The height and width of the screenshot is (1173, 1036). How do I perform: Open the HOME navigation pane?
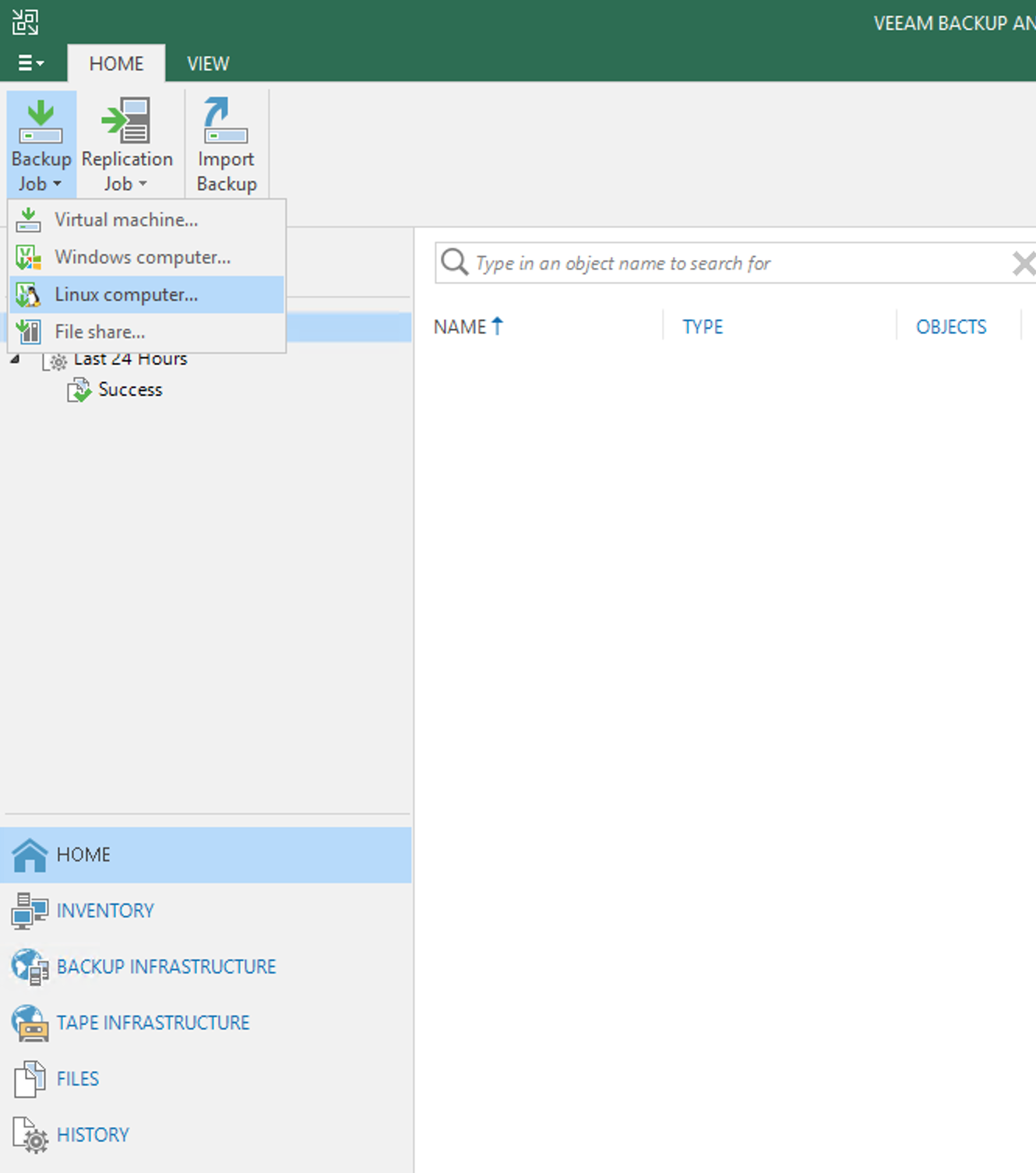[x=206, y=854]
